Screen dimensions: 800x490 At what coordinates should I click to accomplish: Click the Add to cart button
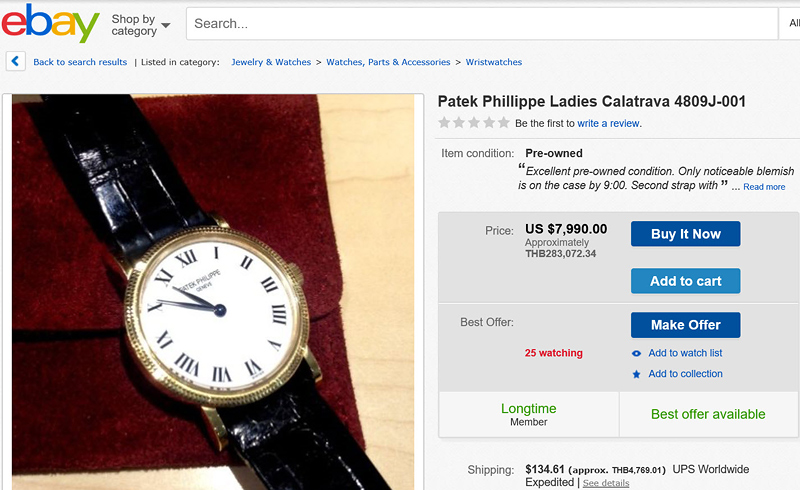click(685, 281)
